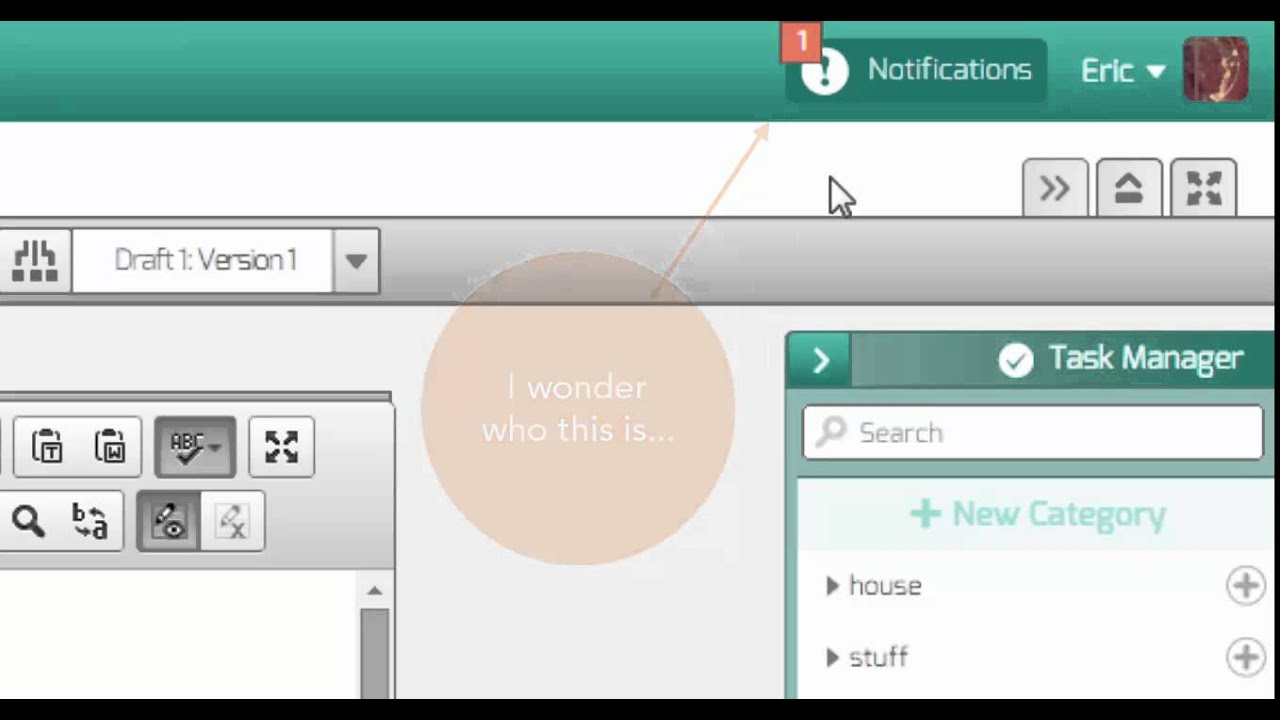1280x720 pixels.
Task: Click the editor vertical scrollbar thumb
Action: pos(374,653)
